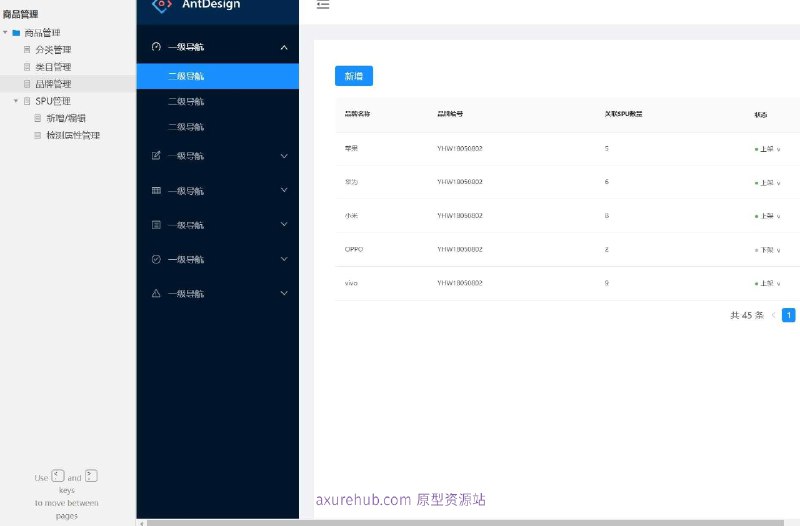Click SPU count 6 in 华为 row
Screen dimensions: 800x526
607,182
